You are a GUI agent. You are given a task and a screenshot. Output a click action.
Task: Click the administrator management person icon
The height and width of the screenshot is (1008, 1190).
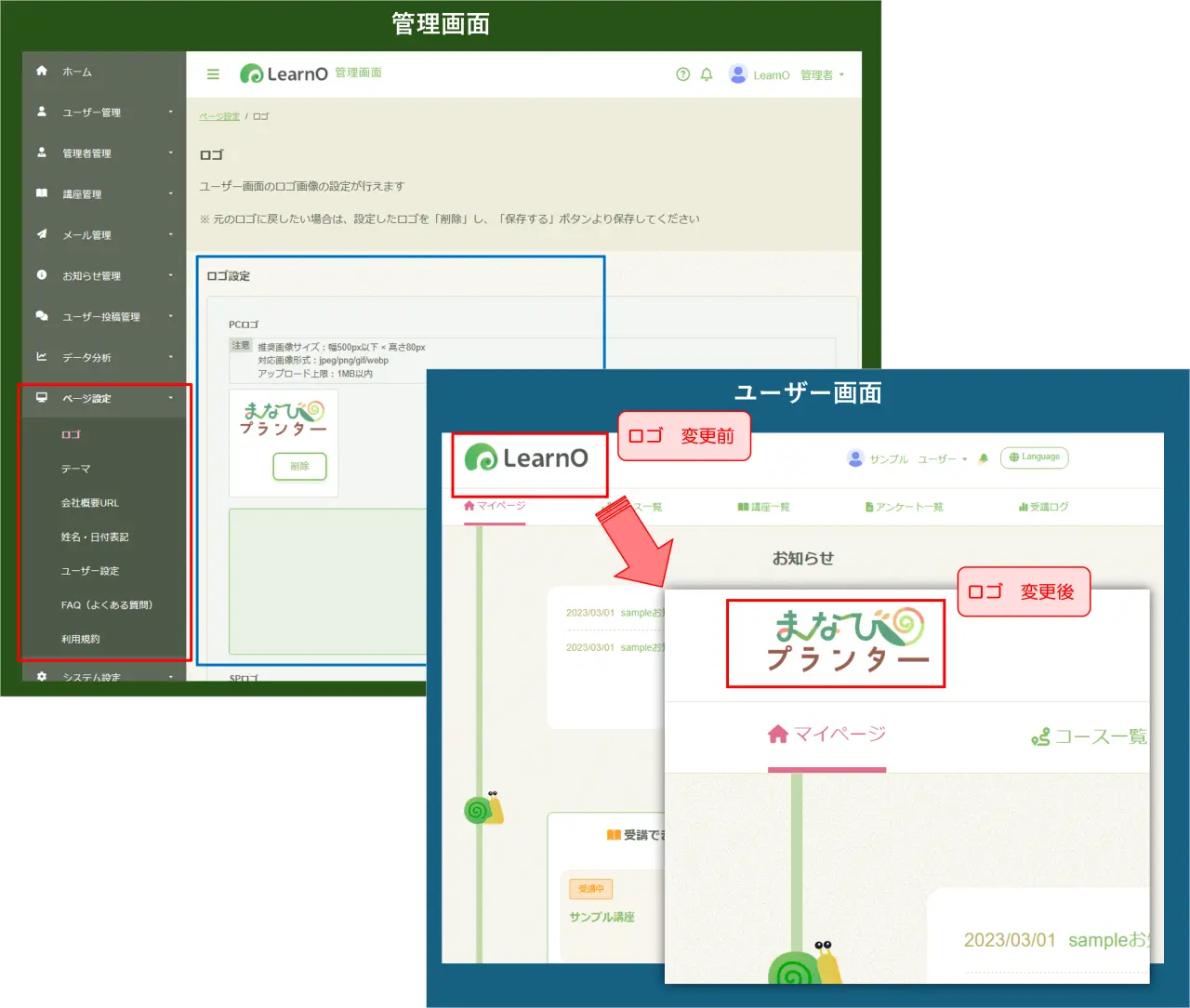42,153
